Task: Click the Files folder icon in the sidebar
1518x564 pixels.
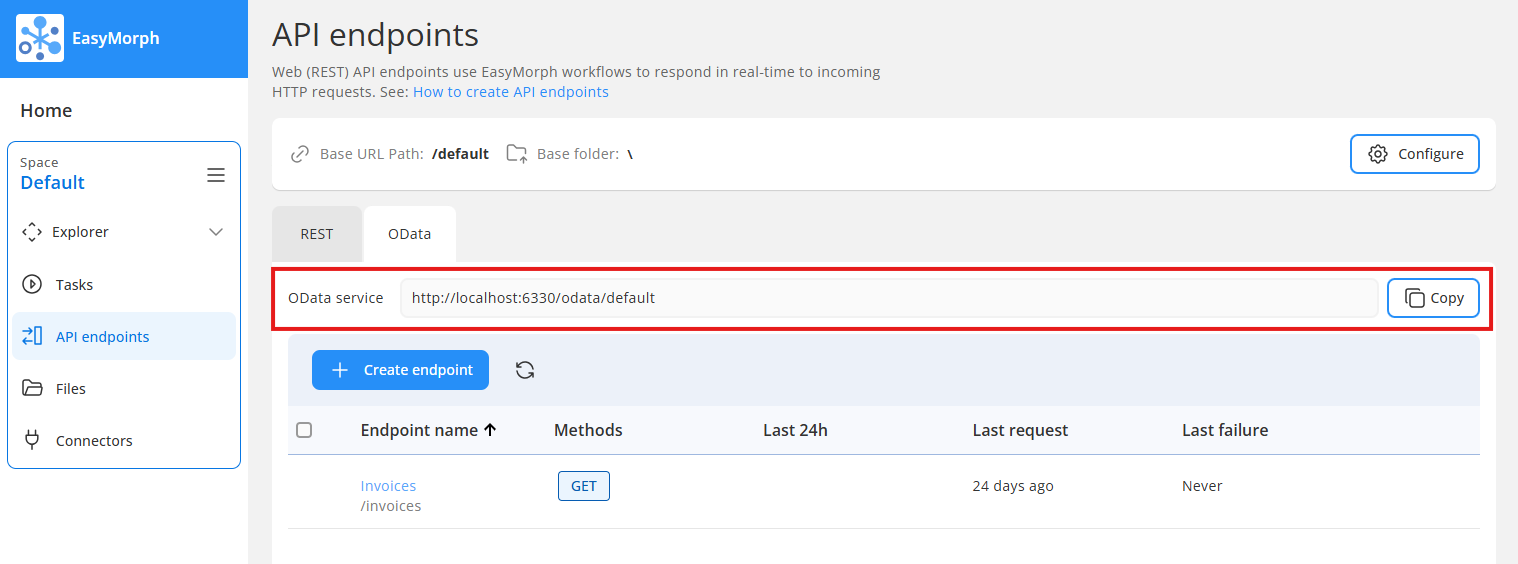Action: (x=32, y=388)
